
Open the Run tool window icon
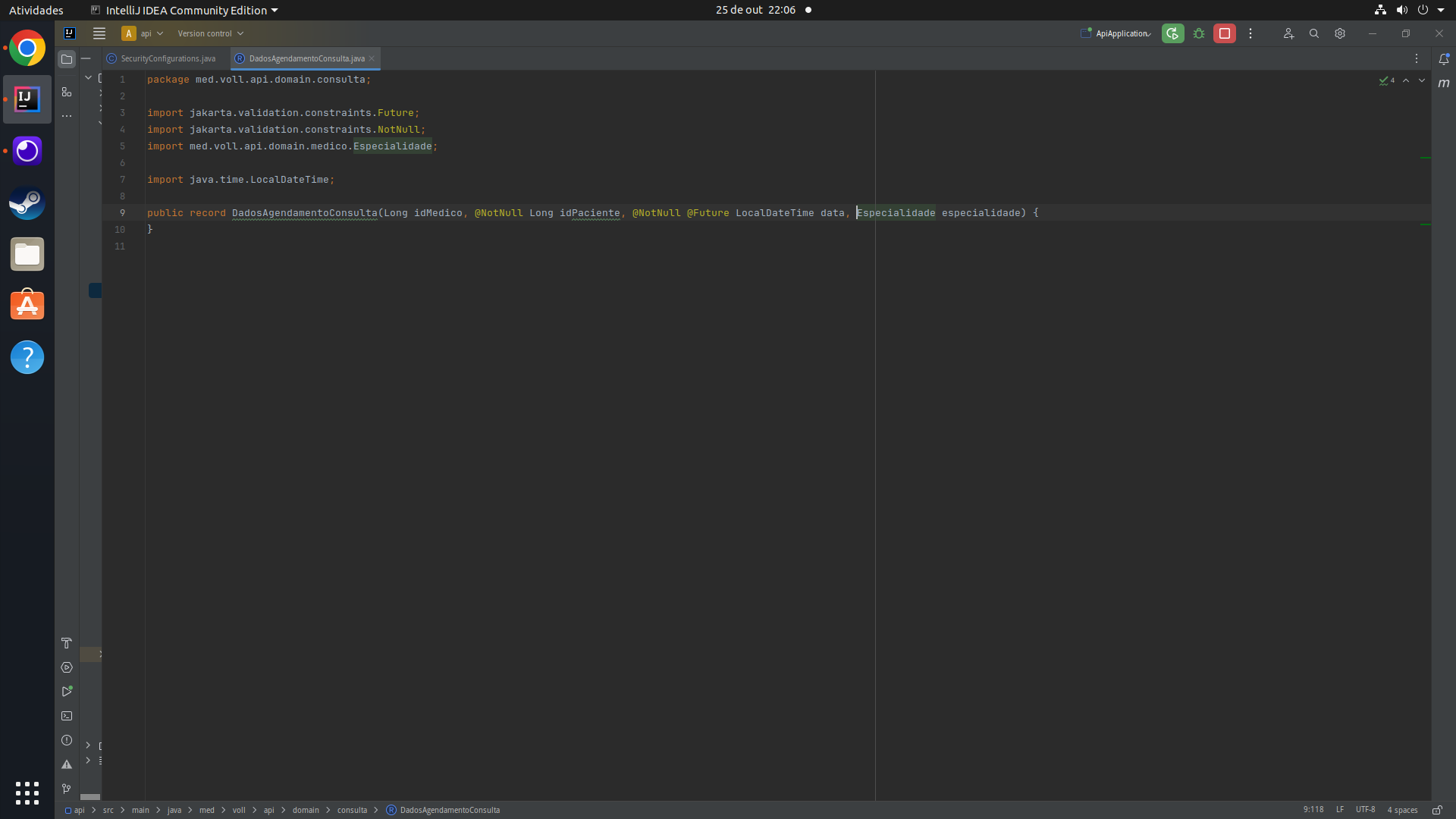(67, 692)
